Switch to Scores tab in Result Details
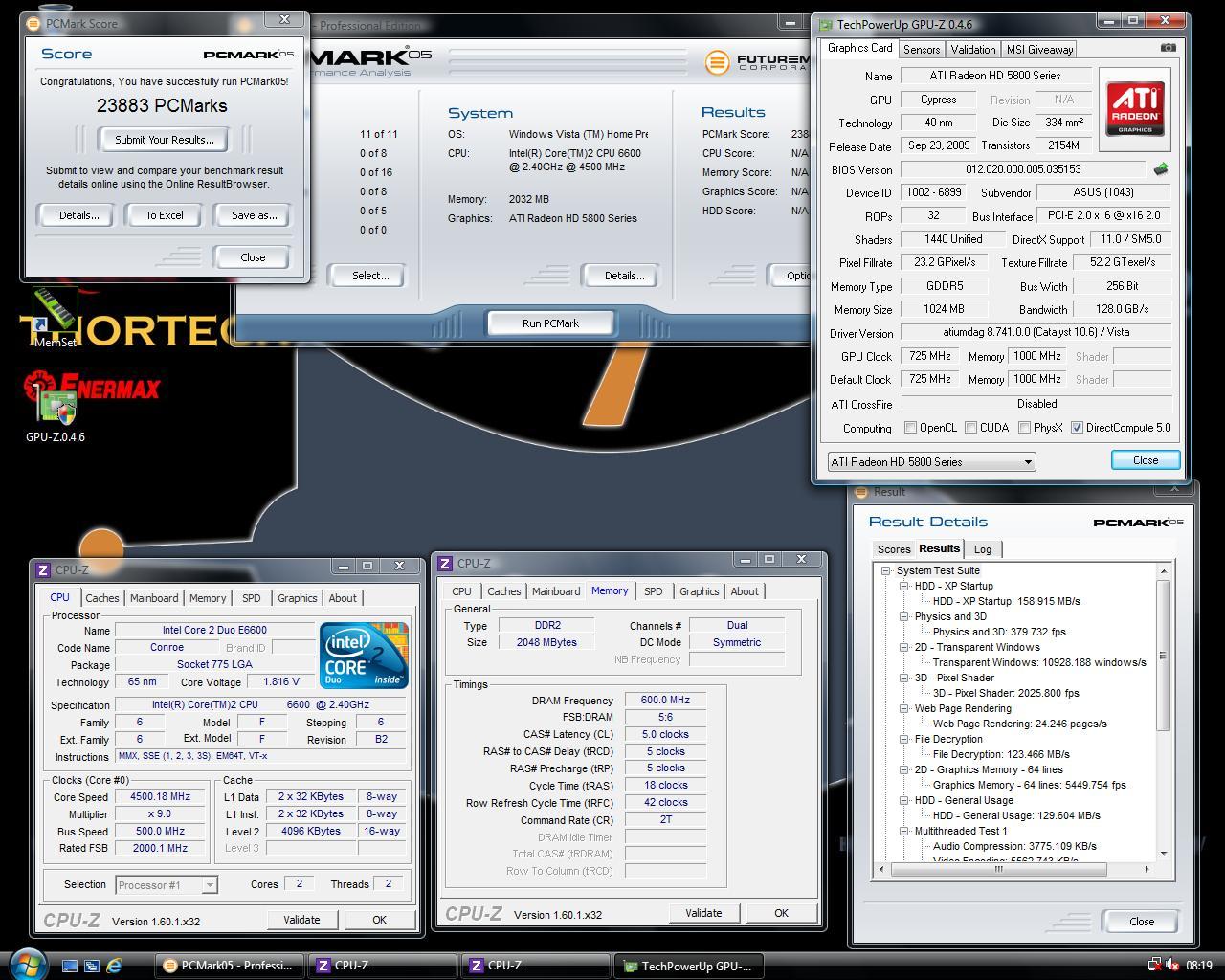Image resolution: width=1225 pixels, height=980 pixels. click(894, 549)
